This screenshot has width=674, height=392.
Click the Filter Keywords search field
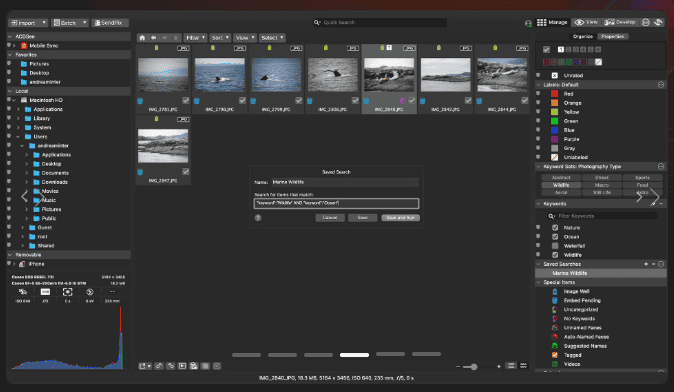pyautogui.click(x=602, y=216)
